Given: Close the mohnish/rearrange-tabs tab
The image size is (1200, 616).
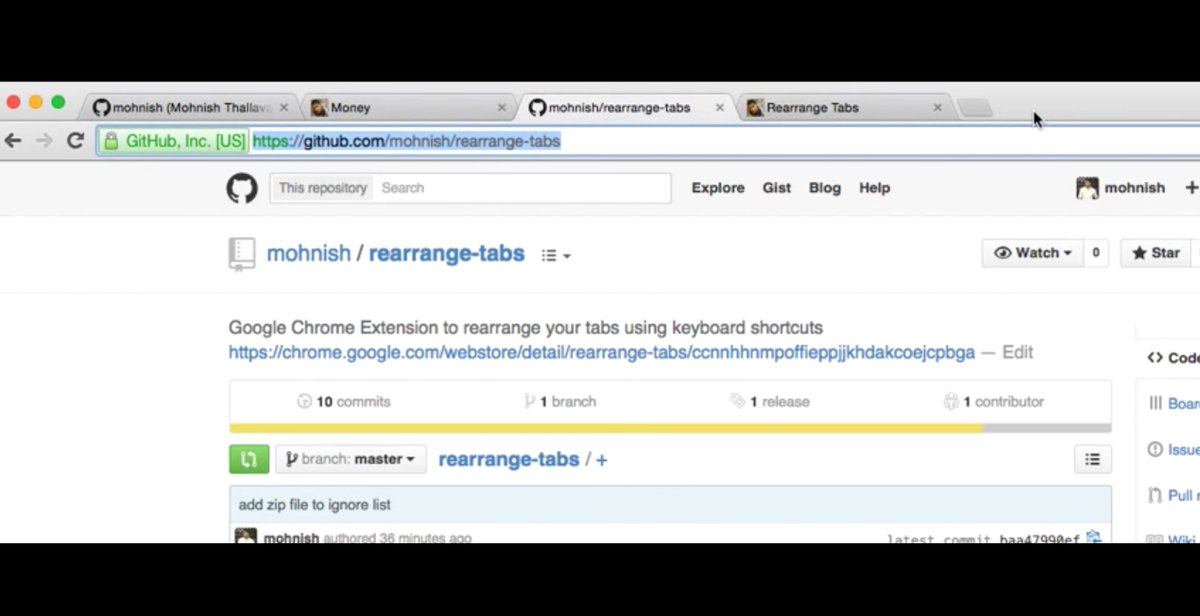Looking at the screenshot, I should coord(719,108).
